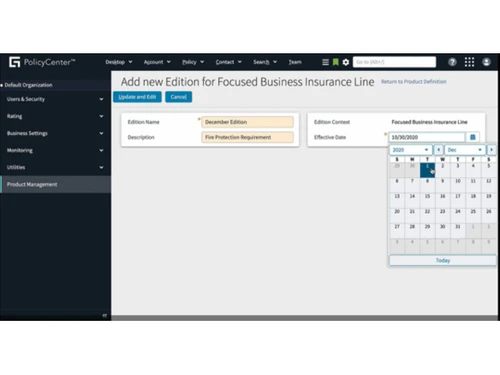Image resolution: width=500 pixels, height=375 pixels.
Task: Open the Contact menu
Action: pos(228,62)
